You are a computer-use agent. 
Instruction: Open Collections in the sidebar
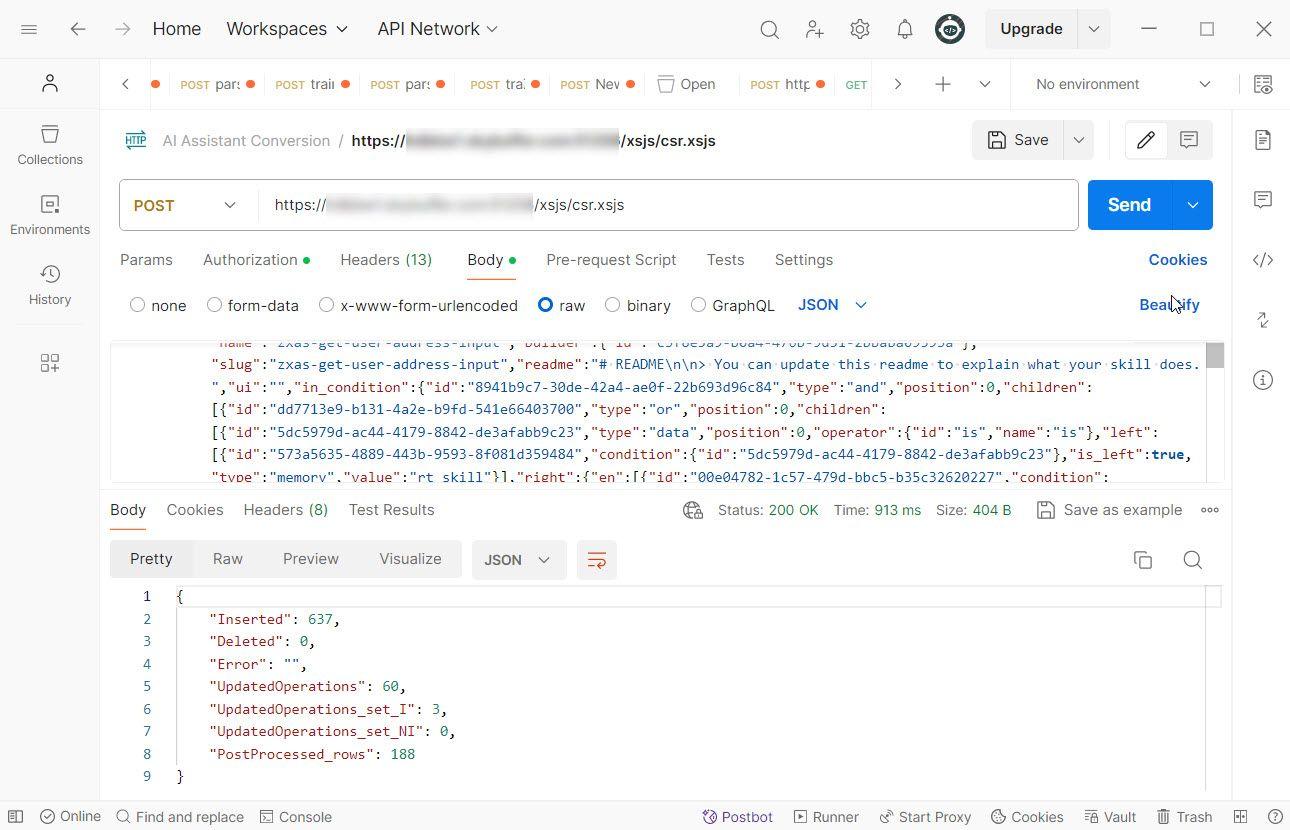coord(50,144)
